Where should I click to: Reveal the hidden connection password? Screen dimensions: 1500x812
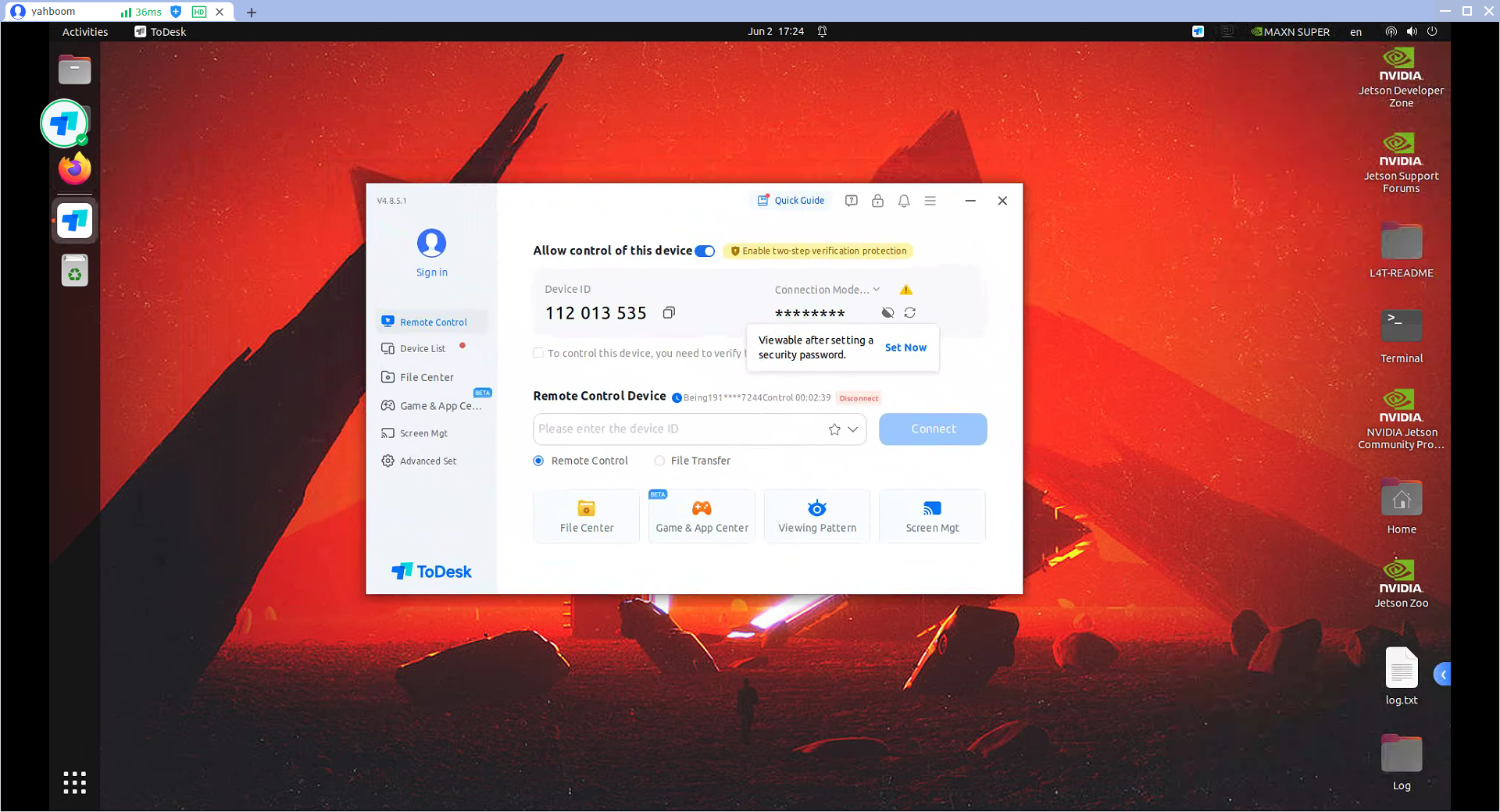[887, 312]
